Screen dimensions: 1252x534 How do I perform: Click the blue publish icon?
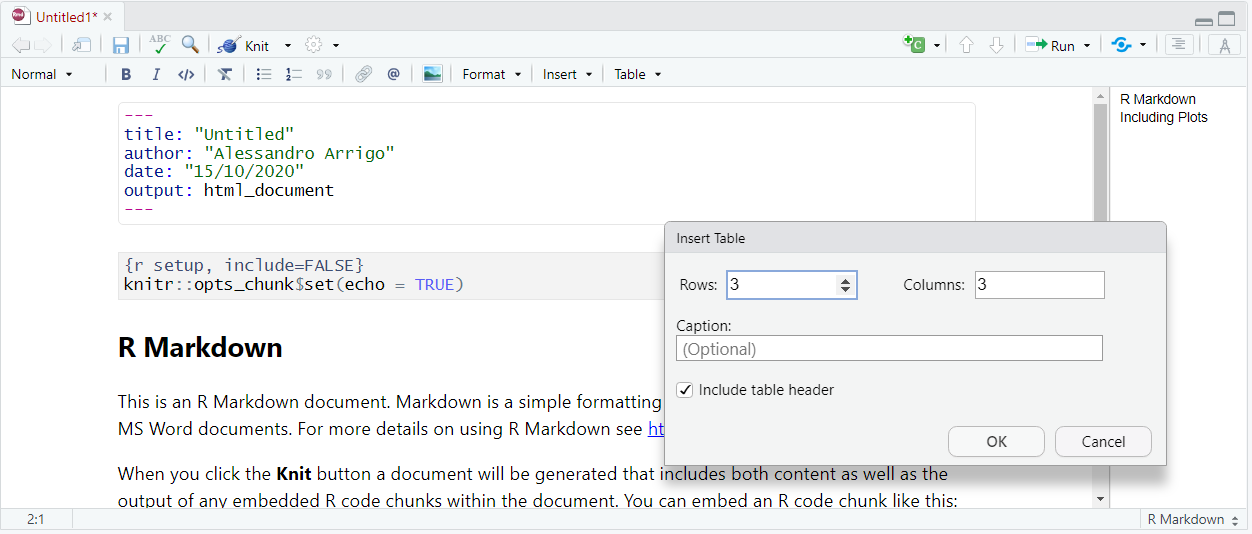[1122, 45]
